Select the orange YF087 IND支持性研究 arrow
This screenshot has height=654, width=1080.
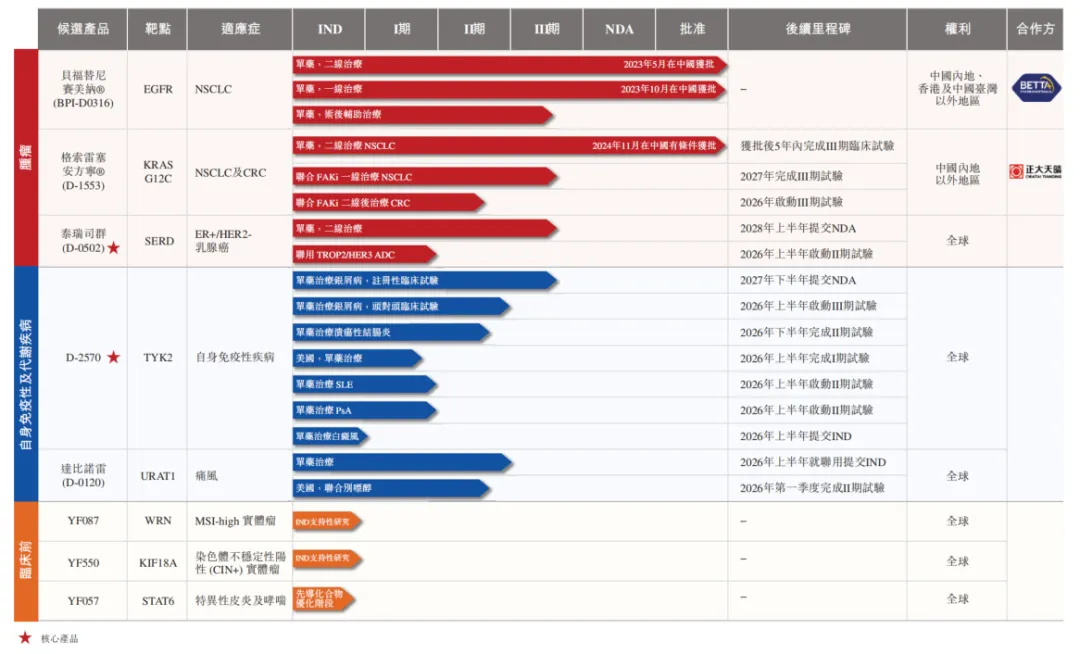[x=326, y=521]
